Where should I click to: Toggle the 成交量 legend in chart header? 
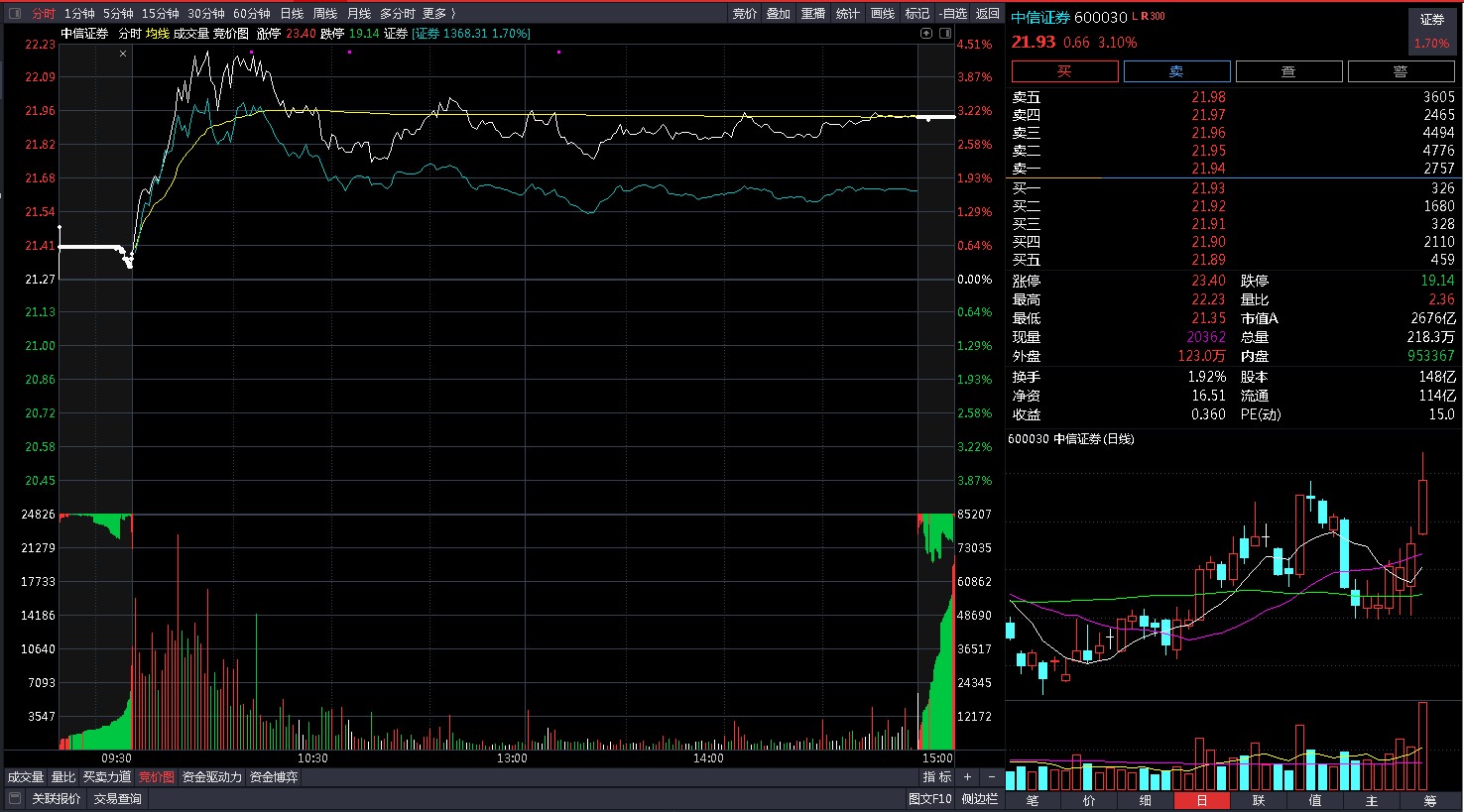coord(191,34)
